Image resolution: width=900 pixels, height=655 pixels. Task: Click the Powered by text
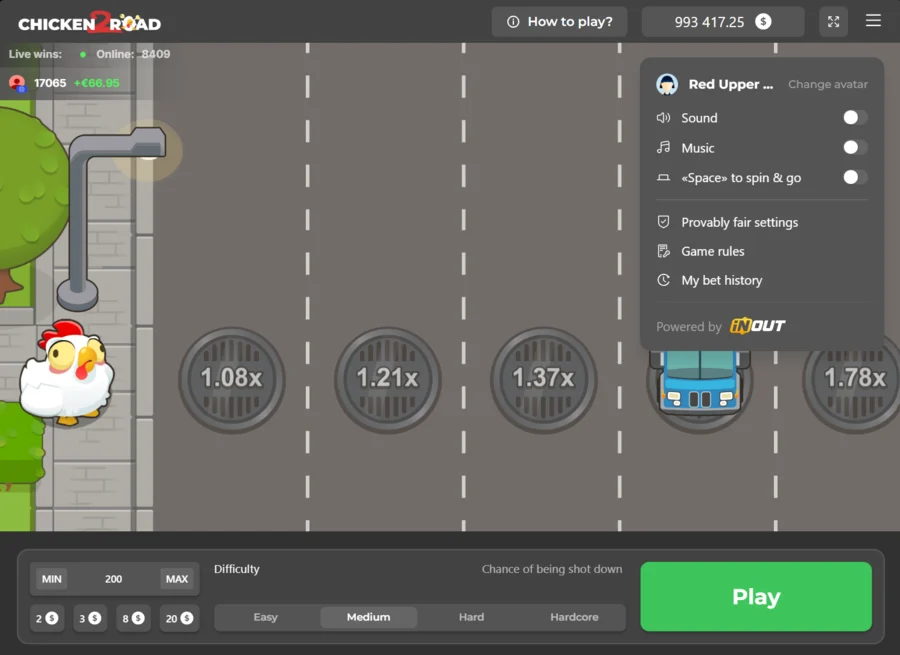point(689,327)
